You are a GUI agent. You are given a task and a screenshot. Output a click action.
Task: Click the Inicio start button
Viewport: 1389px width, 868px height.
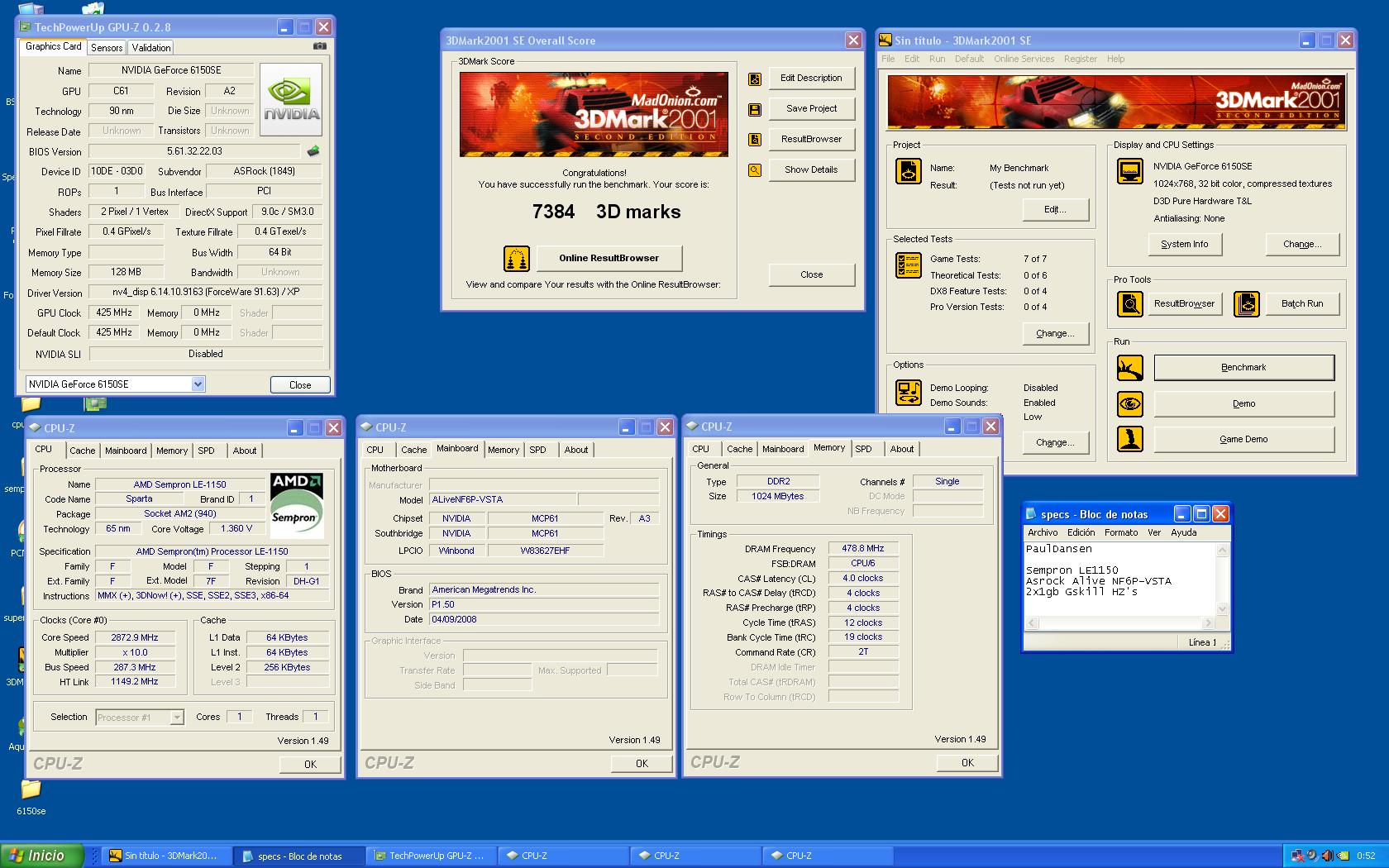(43, 856)
